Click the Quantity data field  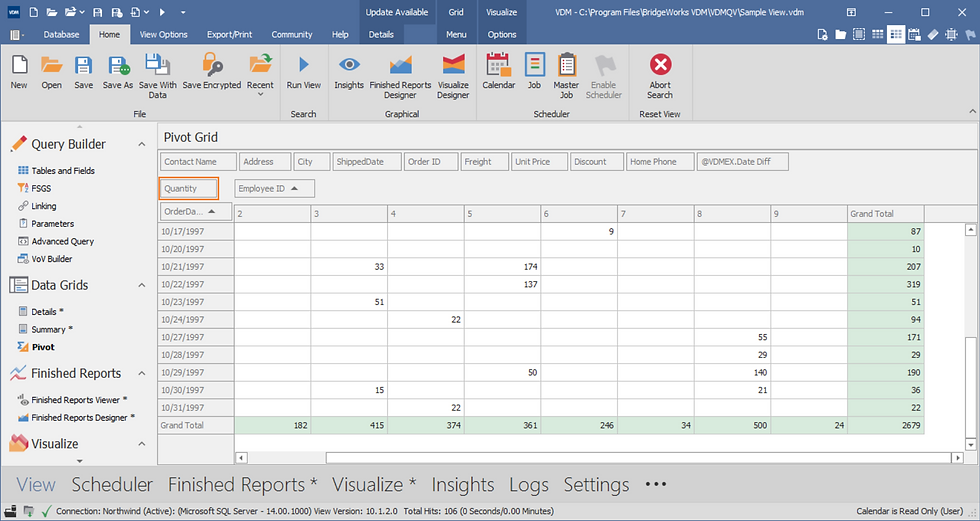189,189
